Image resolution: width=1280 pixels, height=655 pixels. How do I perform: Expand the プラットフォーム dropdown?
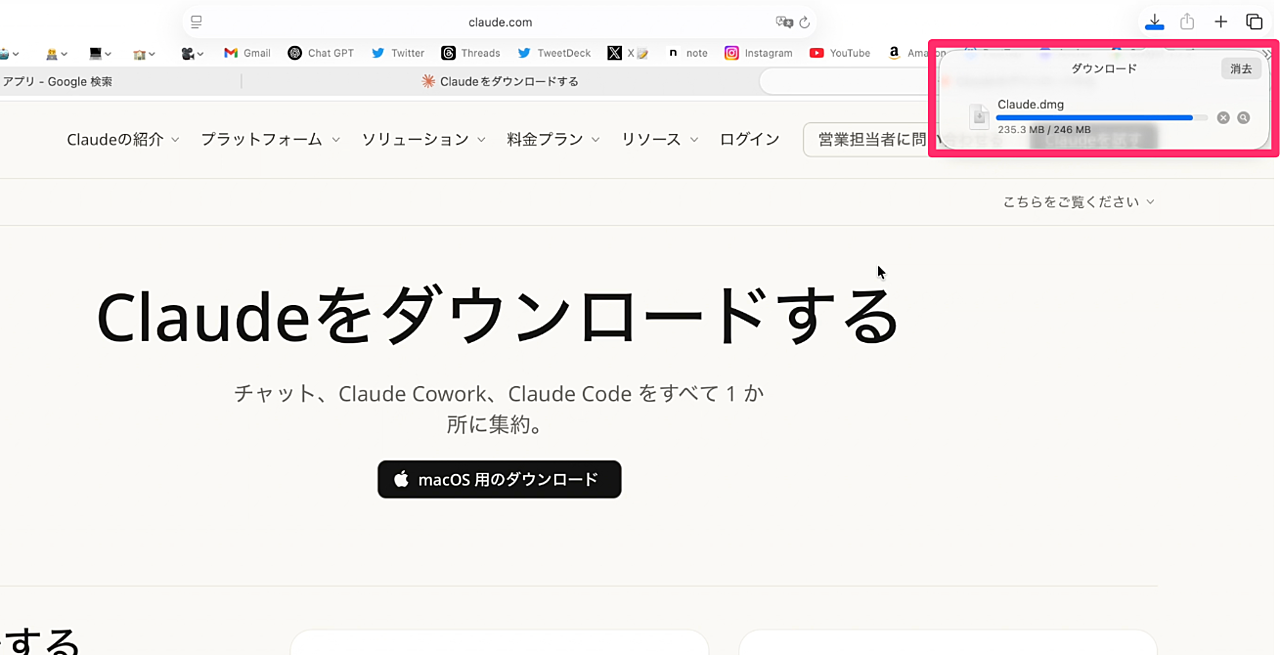click(270, 140)
